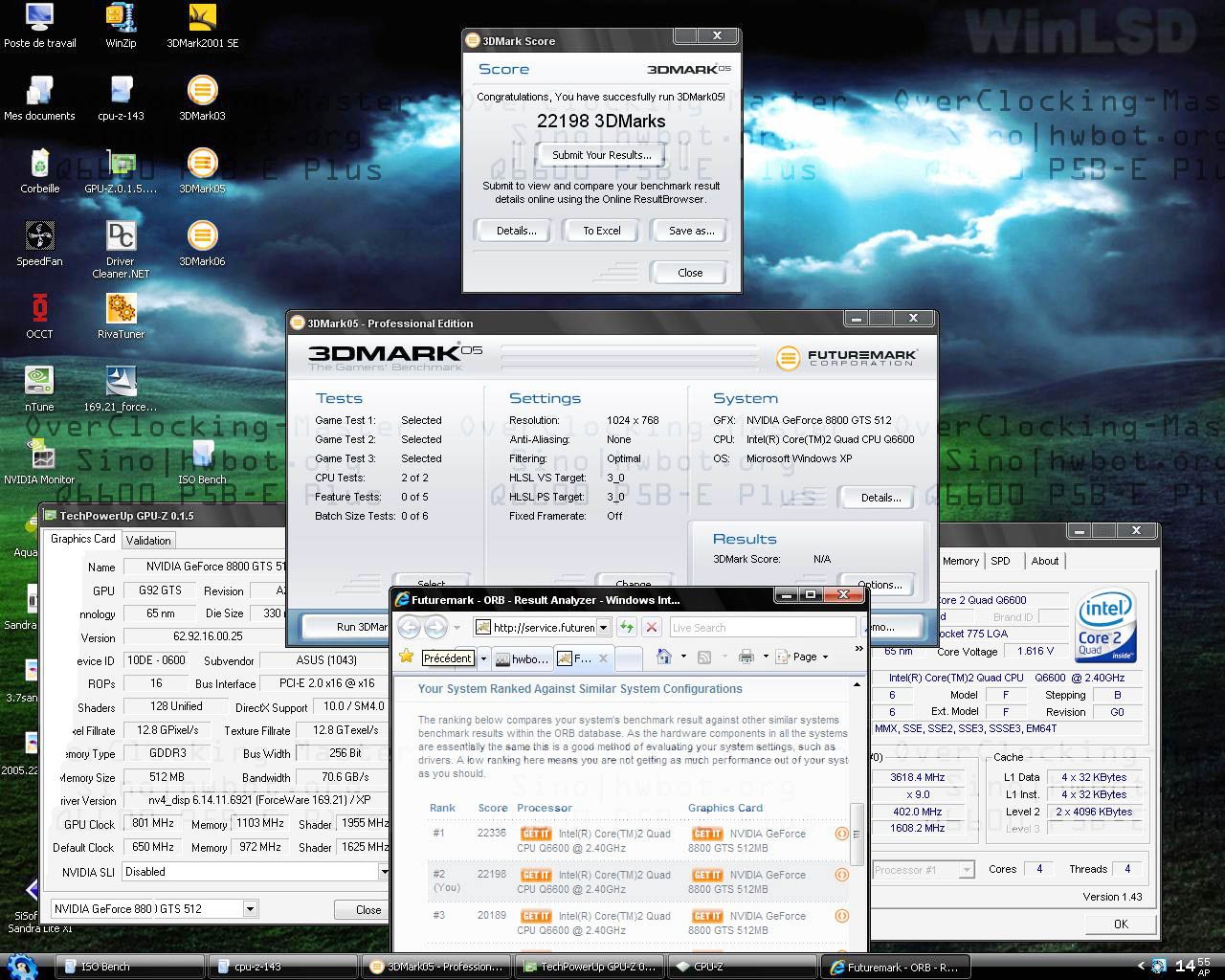Switch to CPU-Z SPD tab
Viewport: 1225px width, 980px height.
point(1000,561)
